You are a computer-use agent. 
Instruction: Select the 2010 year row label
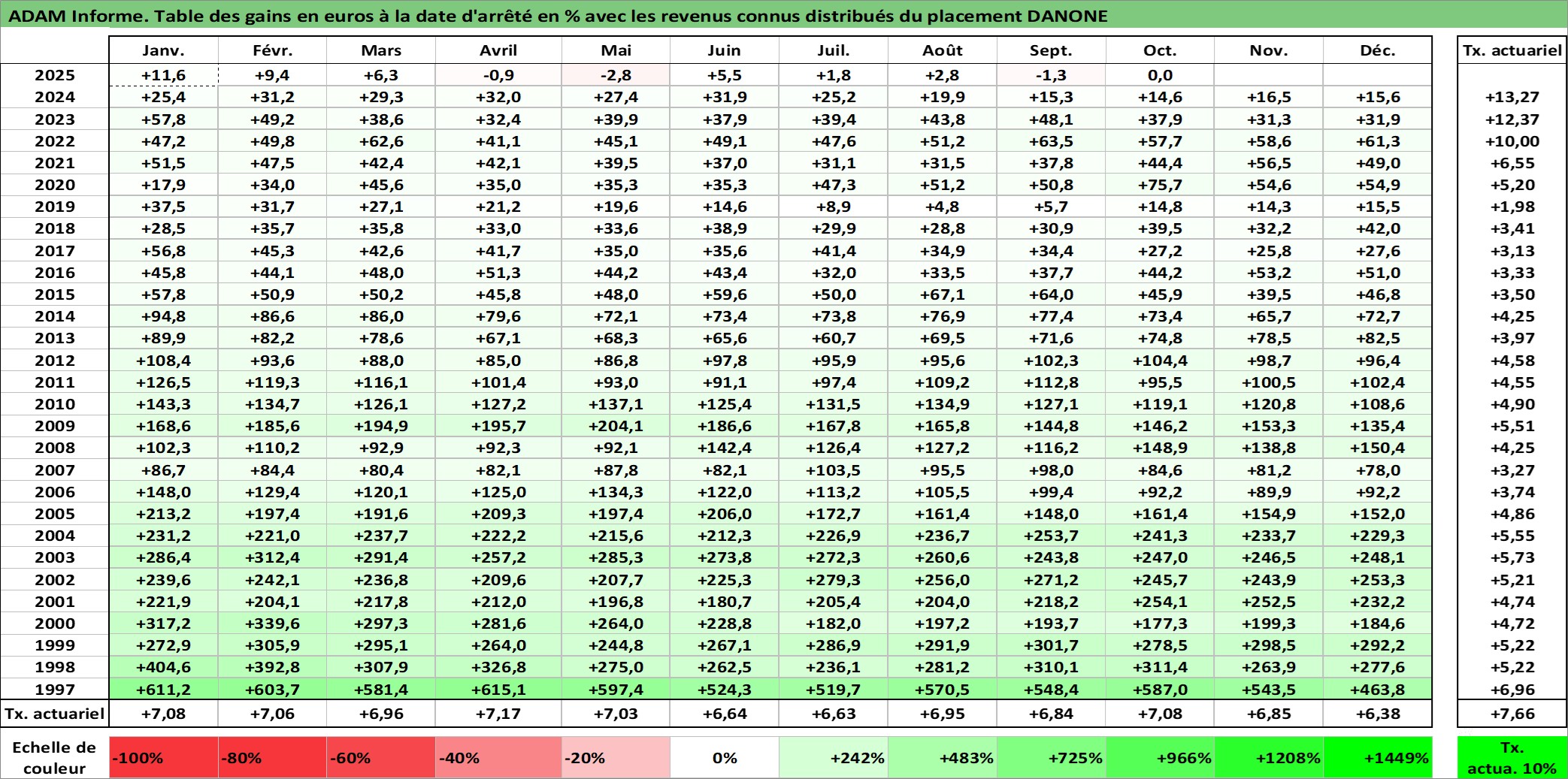[55, 404]
